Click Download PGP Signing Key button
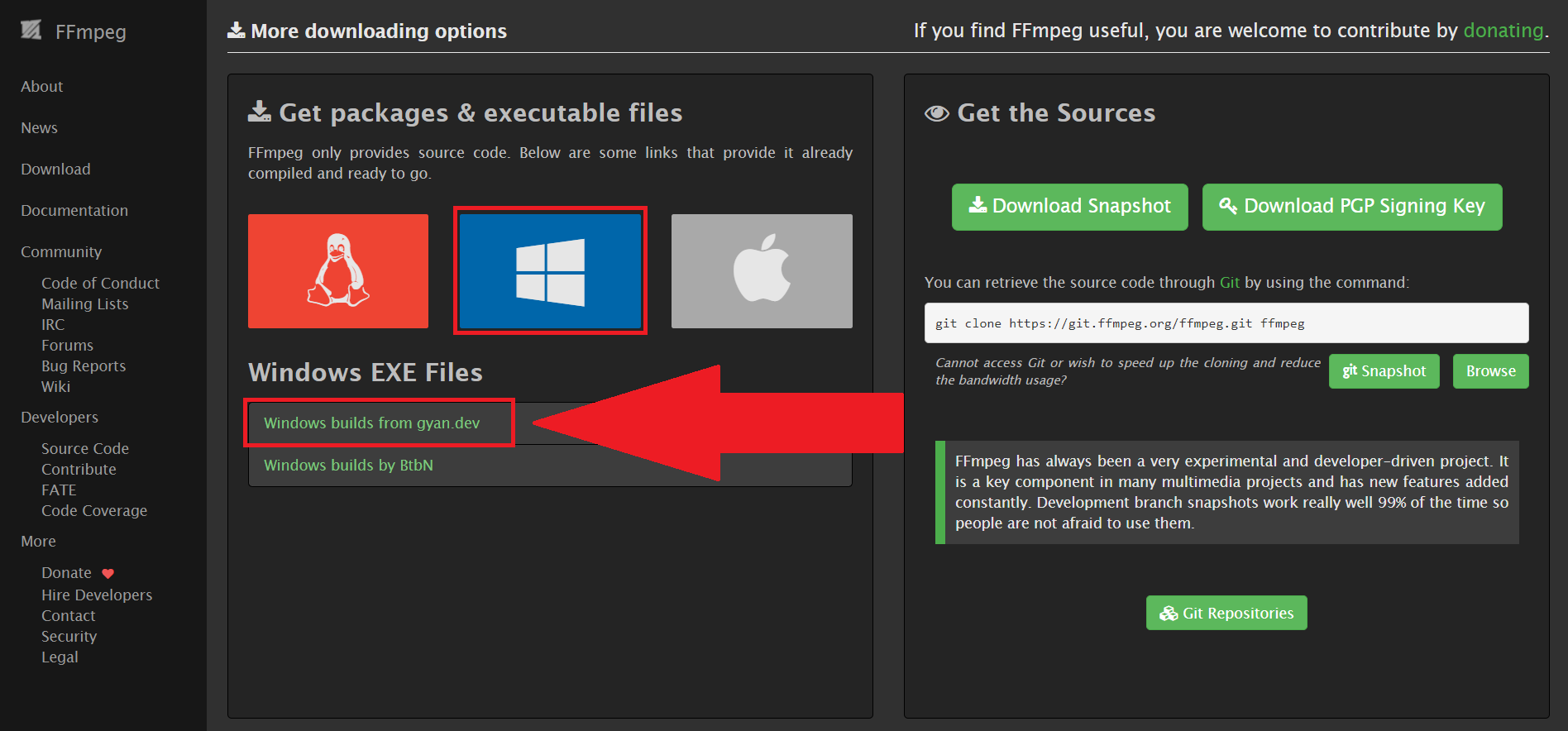The image size is (1568, 731). click(x=1352, y=207)
